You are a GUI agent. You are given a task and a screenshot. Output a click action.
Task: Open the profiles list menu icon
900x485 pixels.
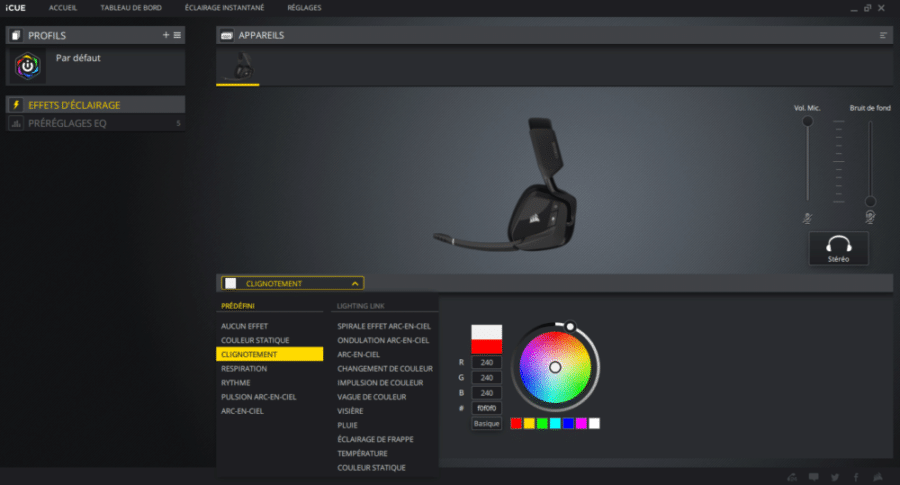177,35
